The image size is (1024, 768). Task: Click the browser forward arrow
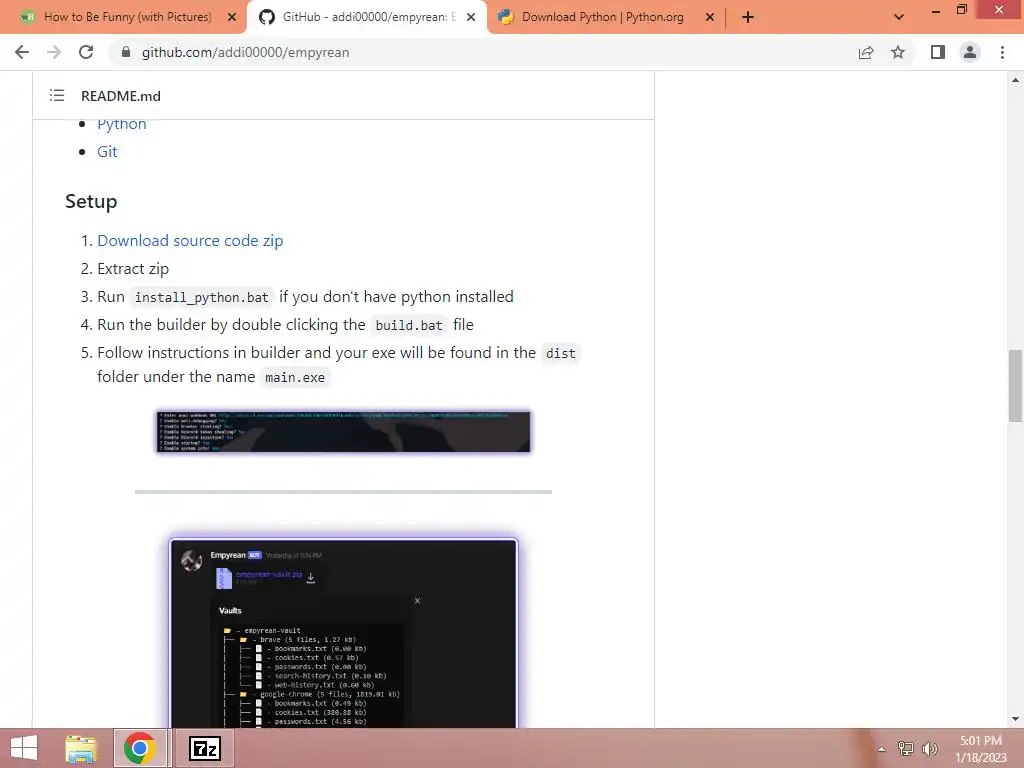[54, 52]
